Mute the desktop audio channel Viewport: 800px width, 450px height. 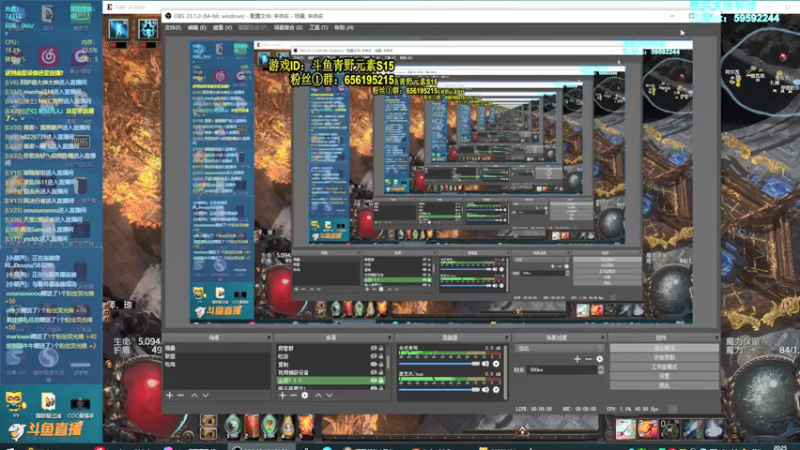click(485, 364)
